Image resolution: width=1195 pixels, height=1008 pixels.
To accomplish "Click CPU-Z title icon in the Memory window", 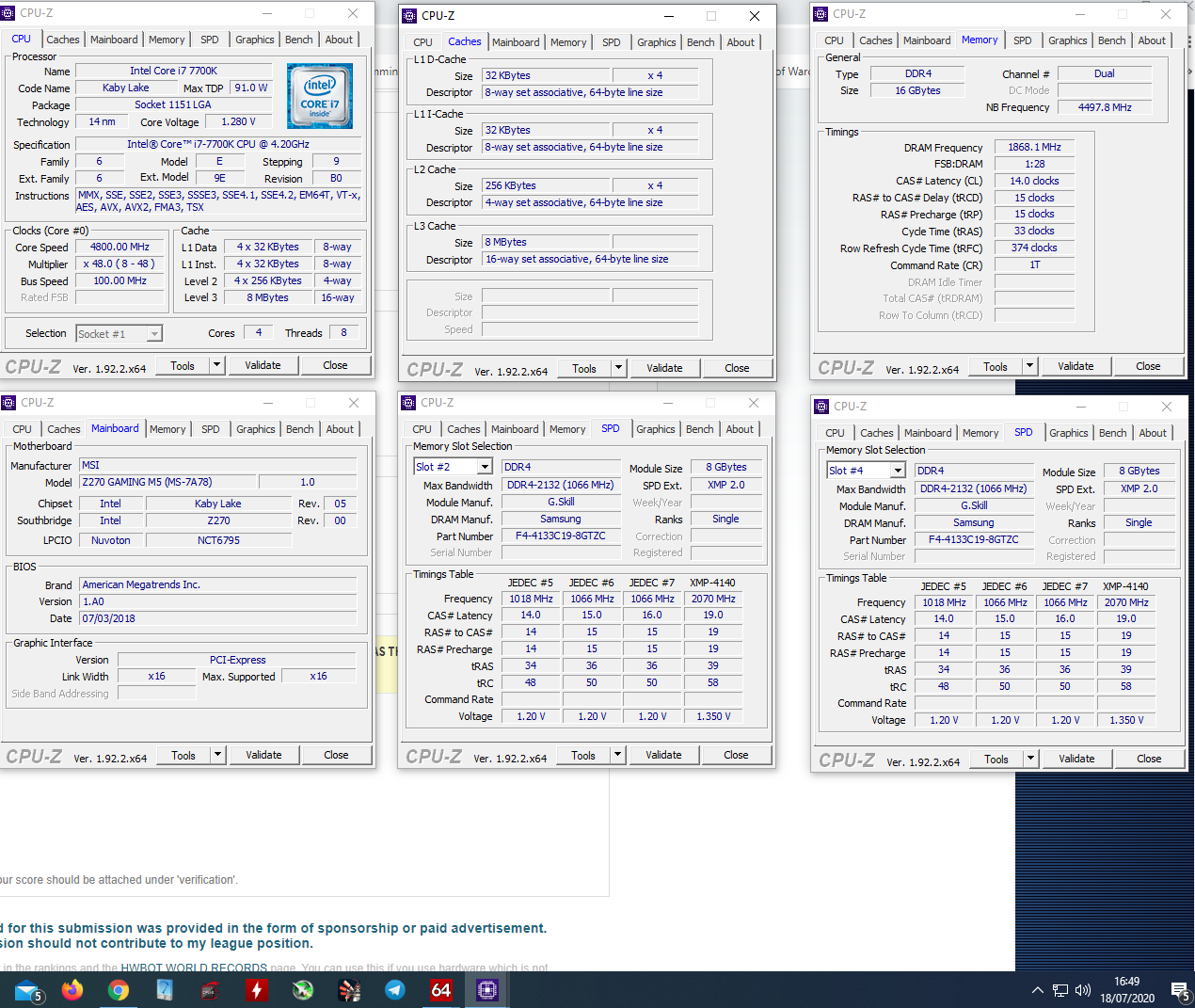I will [x=821, y=14].
